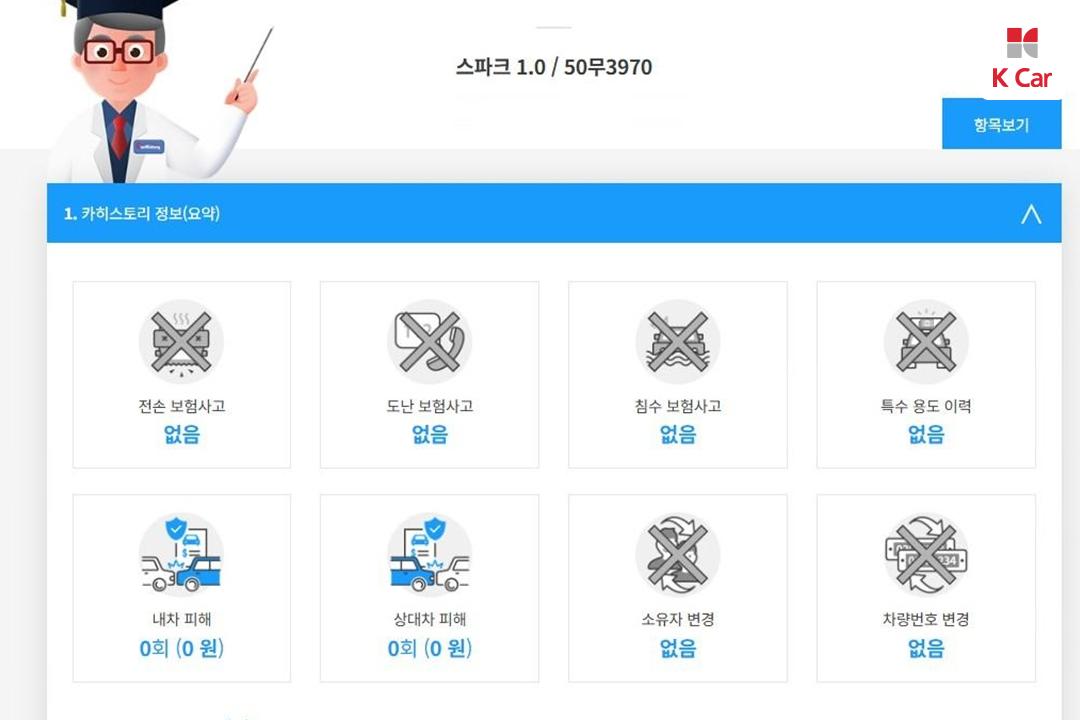The width and height of the screenshot is (1080, 720).
Task: Click the 차량번호 변경 license plate icon
Action: 926,555
